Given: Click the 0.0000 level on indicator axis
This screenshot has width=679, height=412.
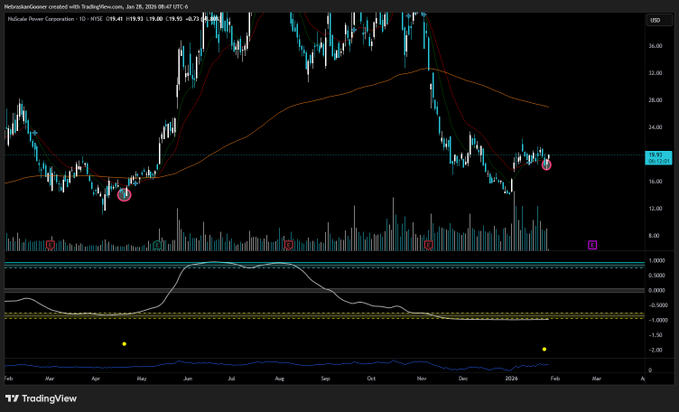Looking at the screenshot, I should (656, 290).
